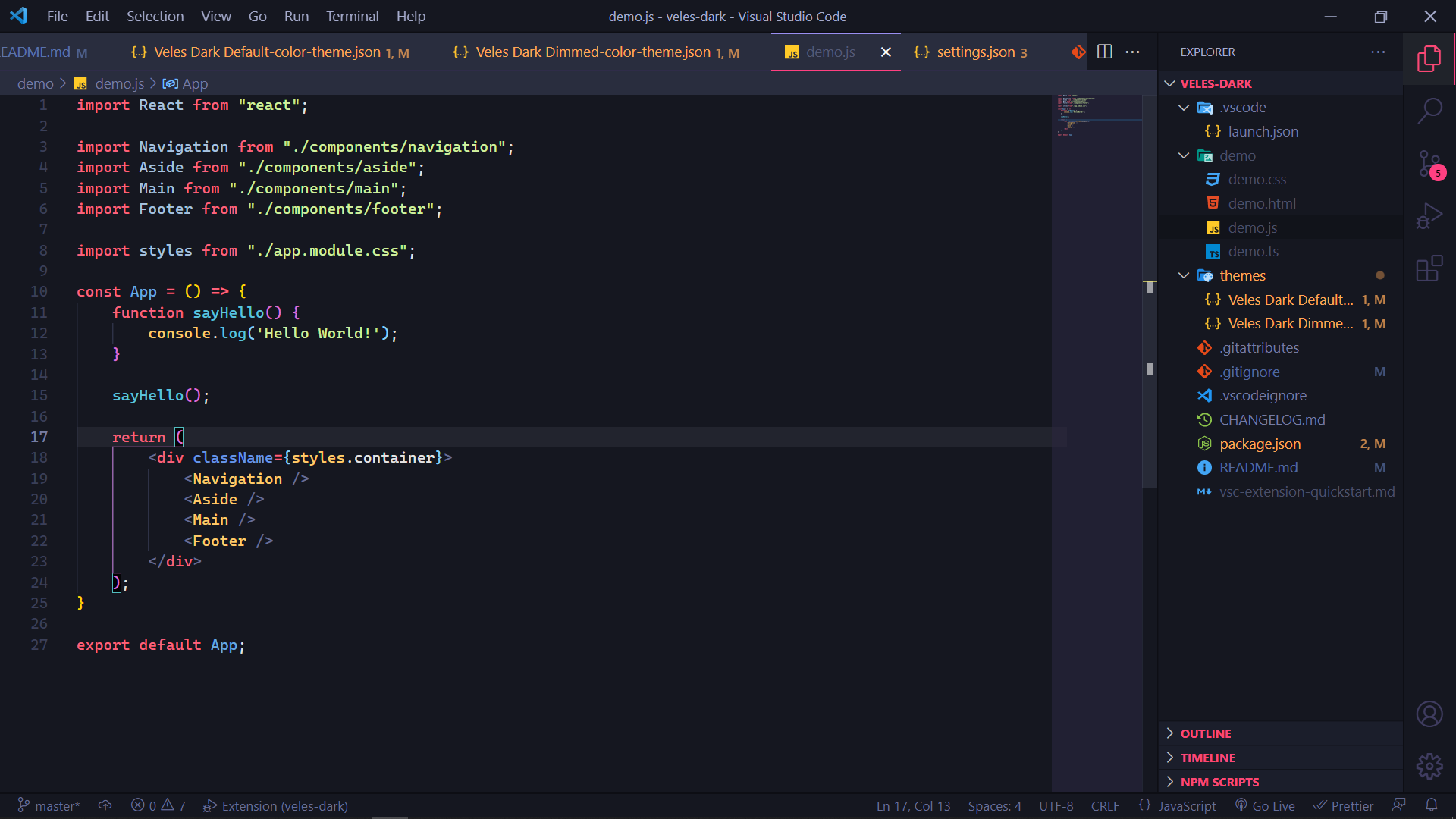Toggle the TIMELINE panel visibility

tap(1207, 757)
